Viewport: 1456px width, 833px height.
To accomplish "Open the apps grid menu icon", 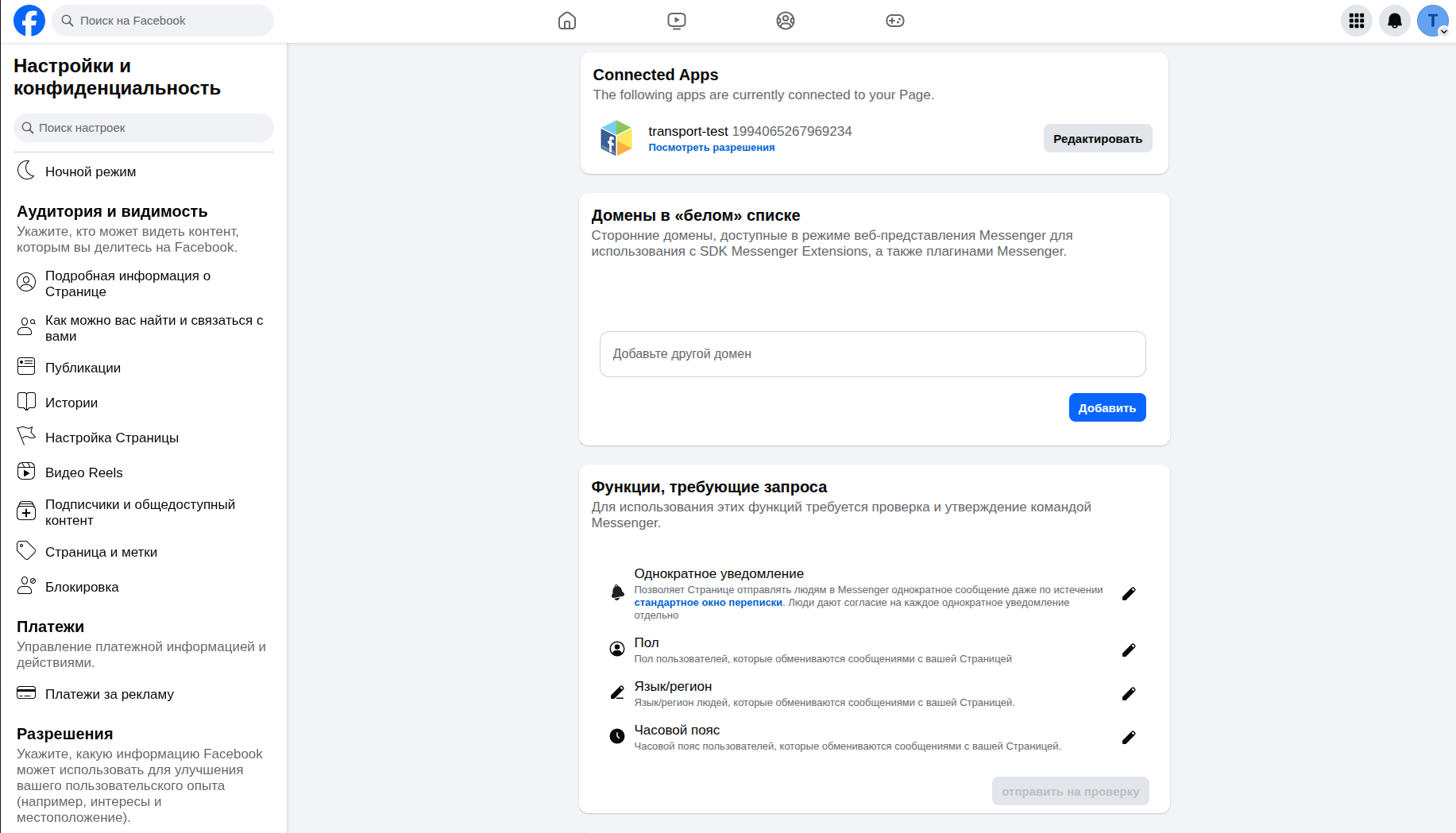I will click(x=1357, y=21).
